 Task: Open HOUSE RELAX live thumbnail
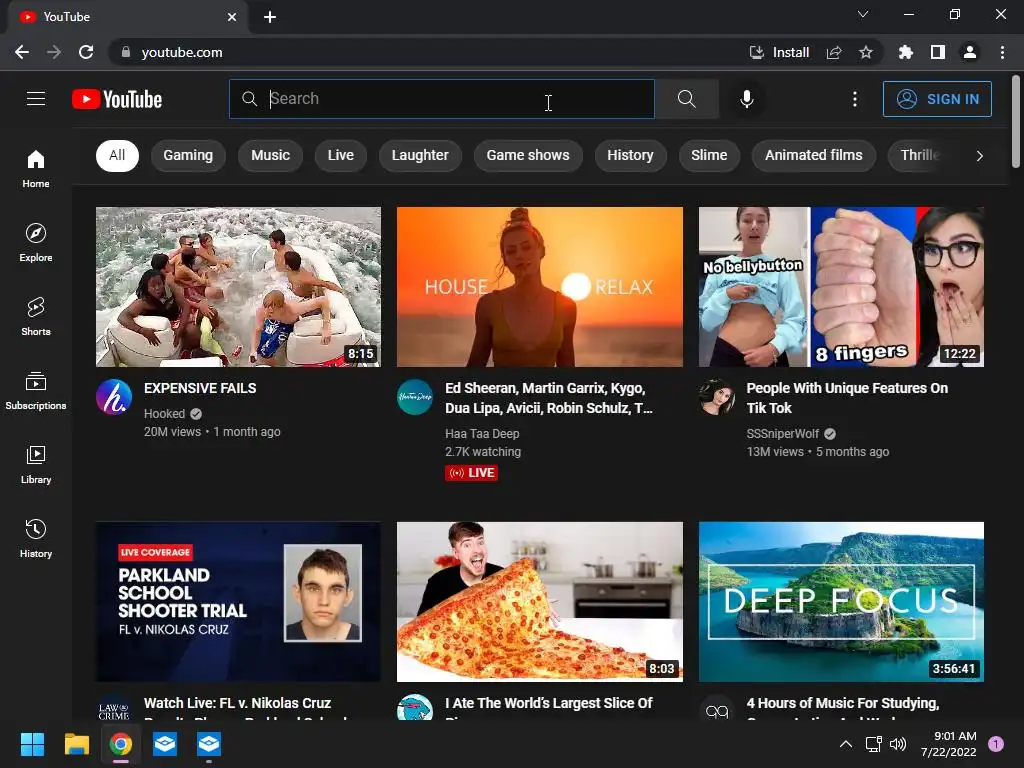[539, 287]
